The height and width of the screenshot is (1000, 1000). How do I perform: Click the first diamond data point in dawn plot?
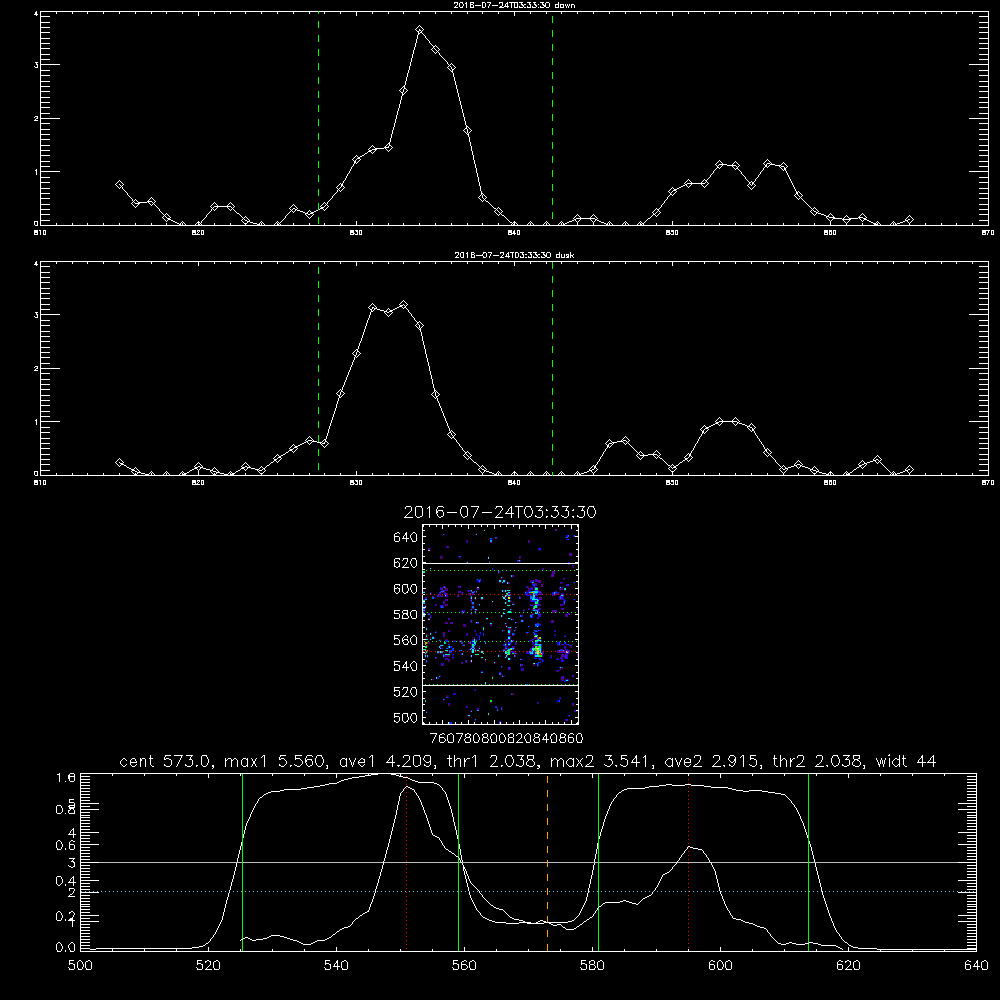(119, 184)
